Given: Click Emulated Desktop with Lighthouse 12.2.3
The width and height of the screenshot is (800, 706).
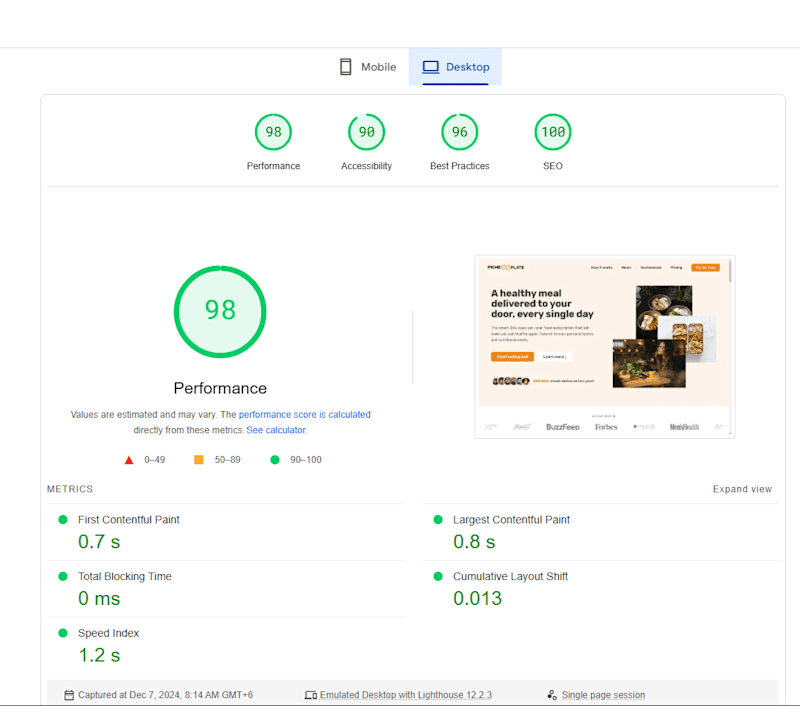Looking at the screenshot, I should [x=406, y=695].
